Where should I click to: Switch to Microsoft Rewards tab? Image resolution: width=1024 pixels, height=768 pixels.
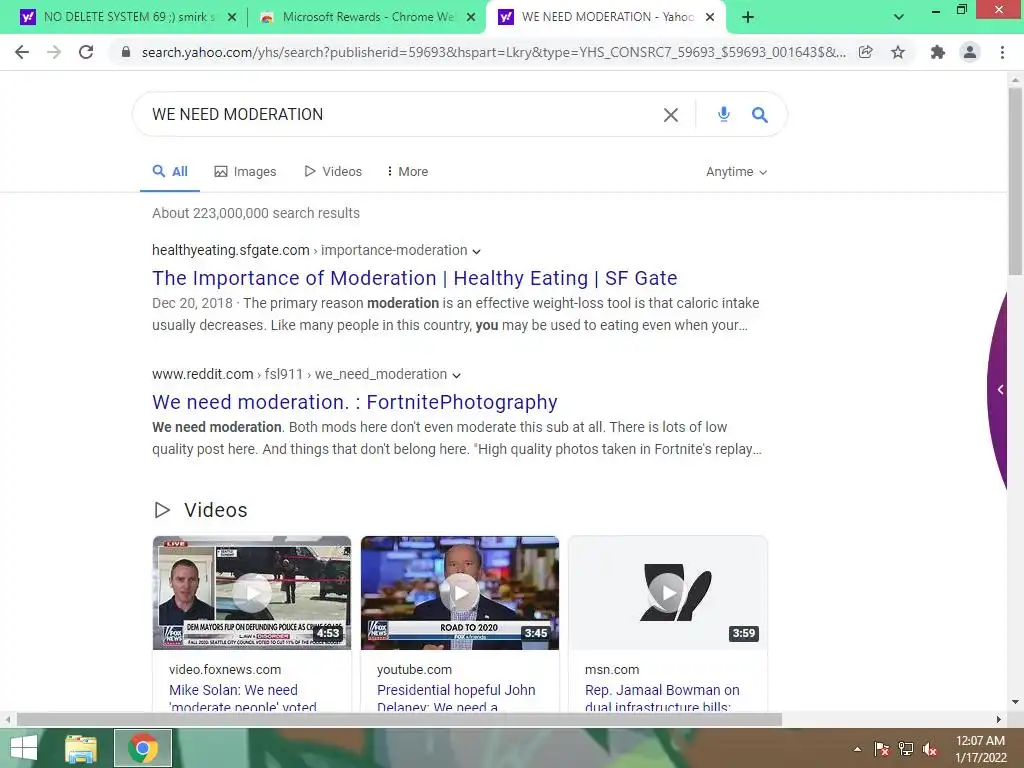(366, 18)
